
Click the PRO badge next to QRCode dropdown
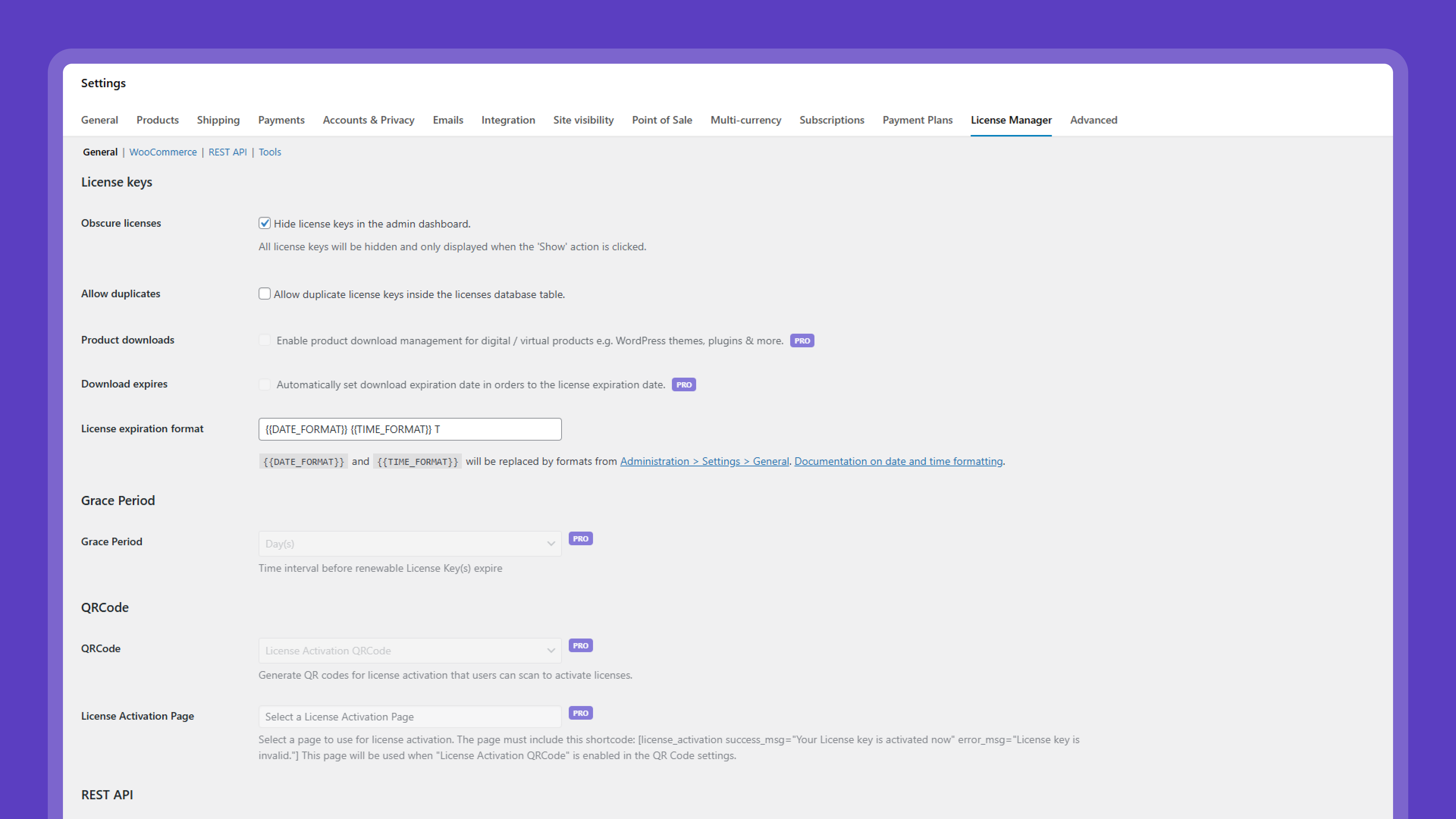(580, 645)
